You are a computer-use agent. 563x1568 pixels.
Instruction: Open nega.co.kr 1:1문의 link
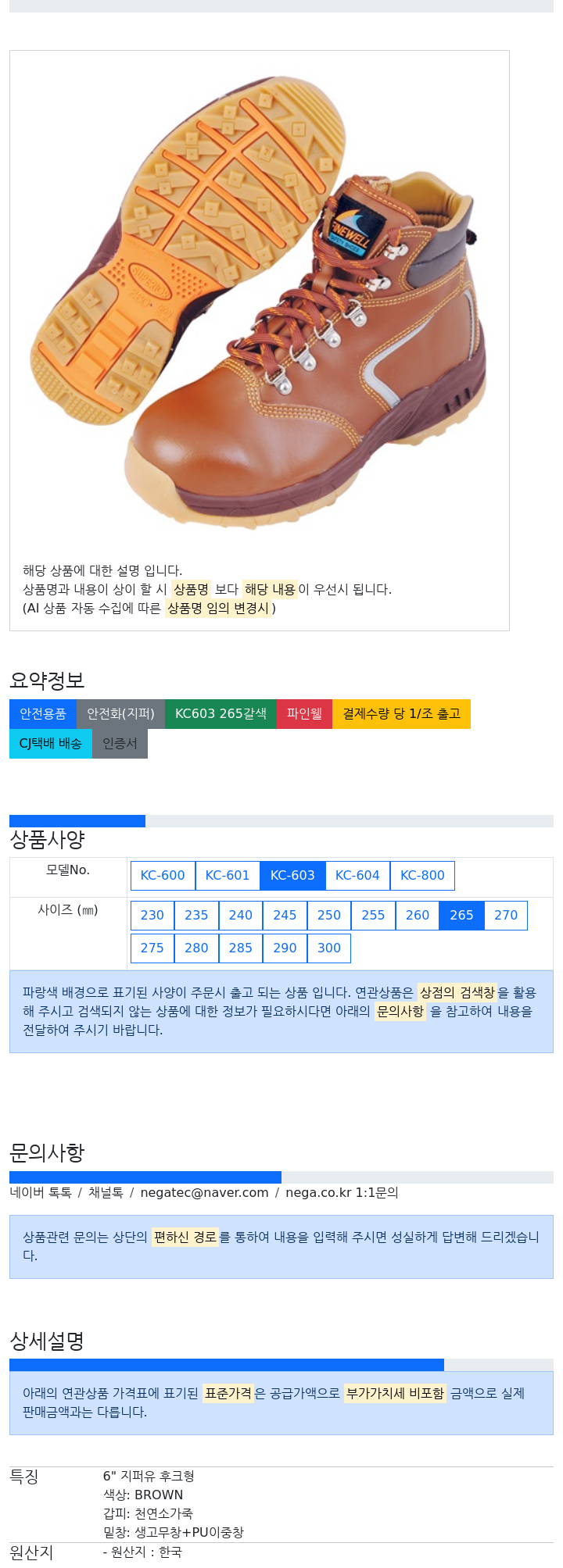point(342,1193)
